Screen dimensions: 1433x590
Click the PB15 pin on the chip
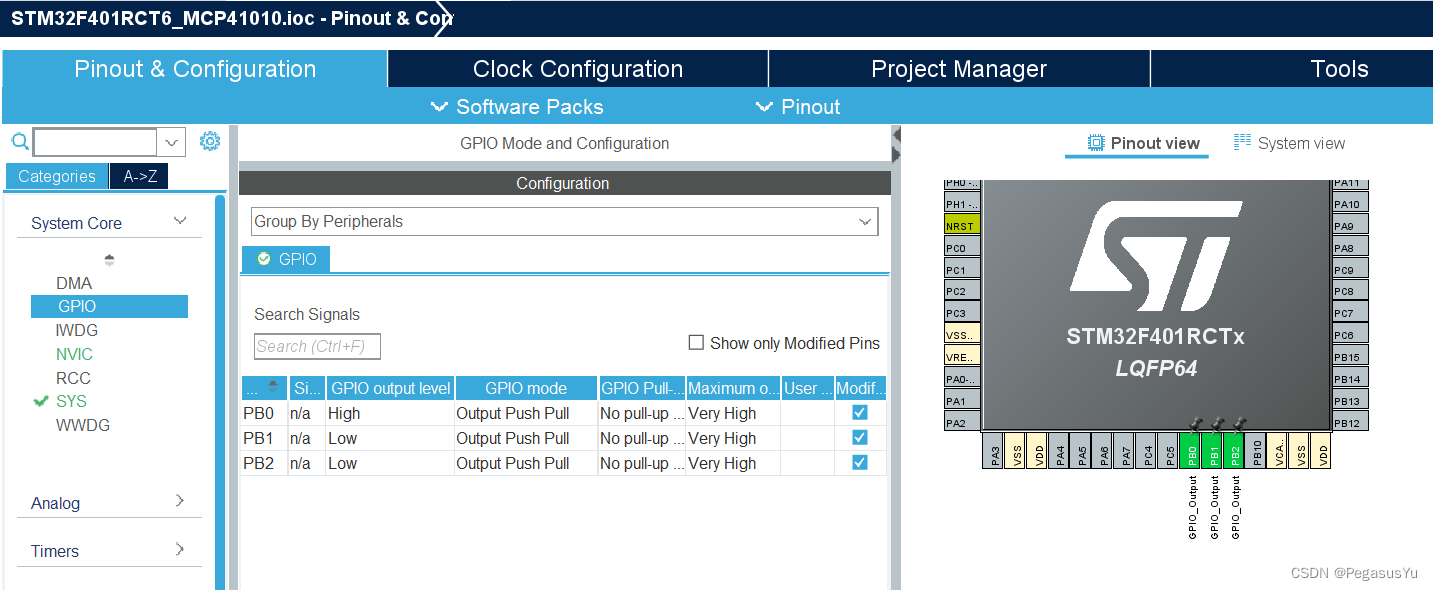[1349, 357]
